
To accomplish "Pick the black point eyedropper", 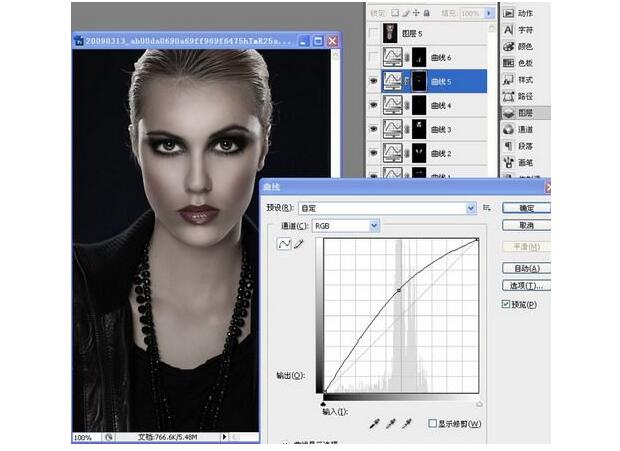I will tap(374, 424).
